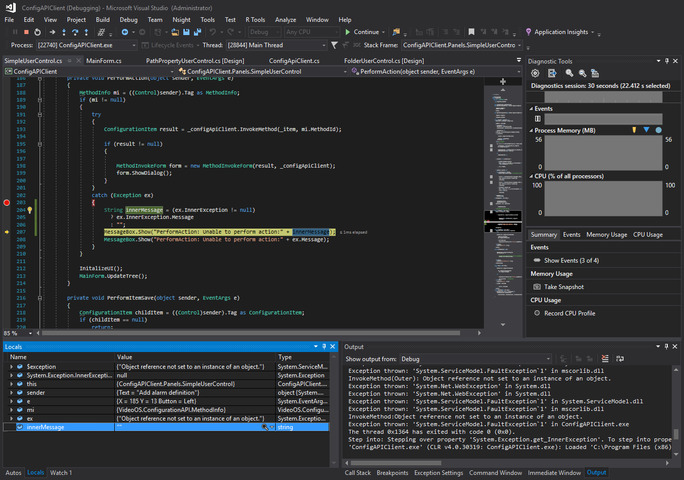Open the Debug menu
Viewport: 684px width, 480px height.
[x=128, y=19]
